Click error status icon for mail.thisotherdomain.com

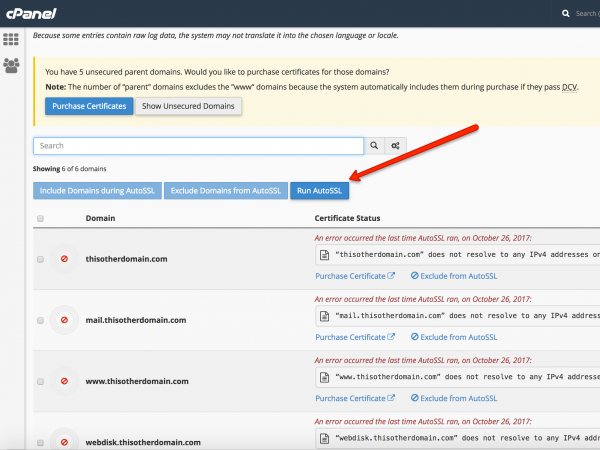coord(65,320)
